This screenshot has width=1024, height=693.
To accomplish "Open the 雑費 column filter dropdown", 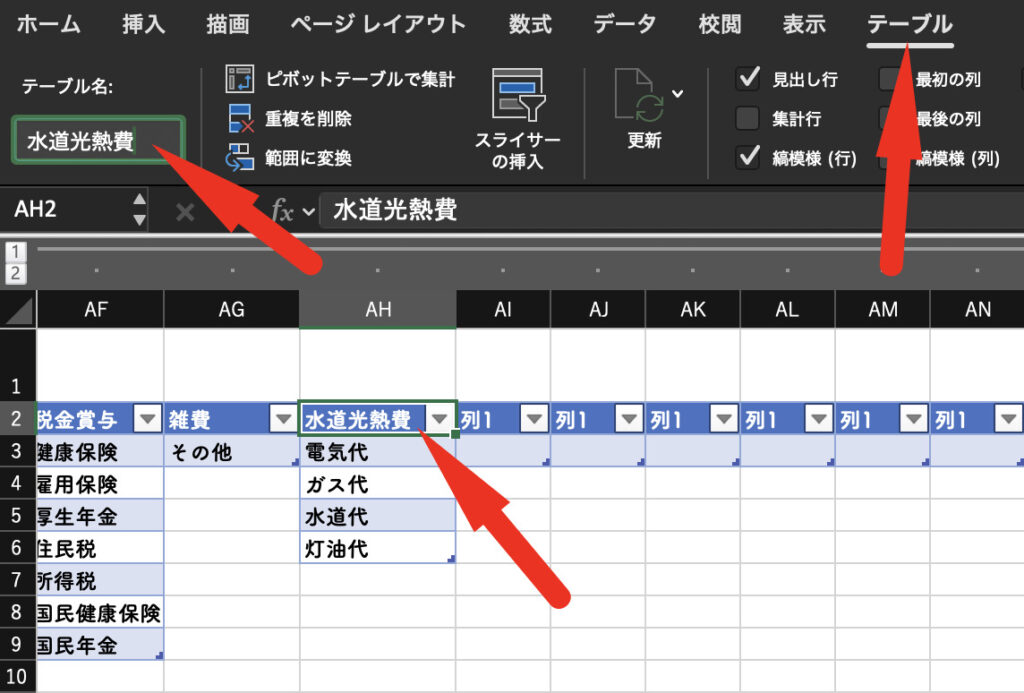I will click(x=283, y=420).
